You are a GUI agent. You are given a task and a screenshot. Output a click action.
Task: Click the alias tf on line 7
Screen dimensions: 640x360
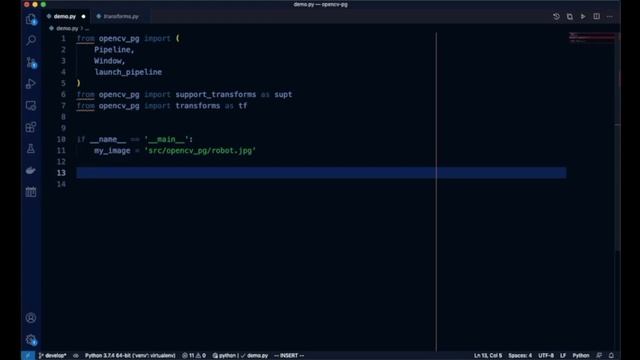(243, 106)
